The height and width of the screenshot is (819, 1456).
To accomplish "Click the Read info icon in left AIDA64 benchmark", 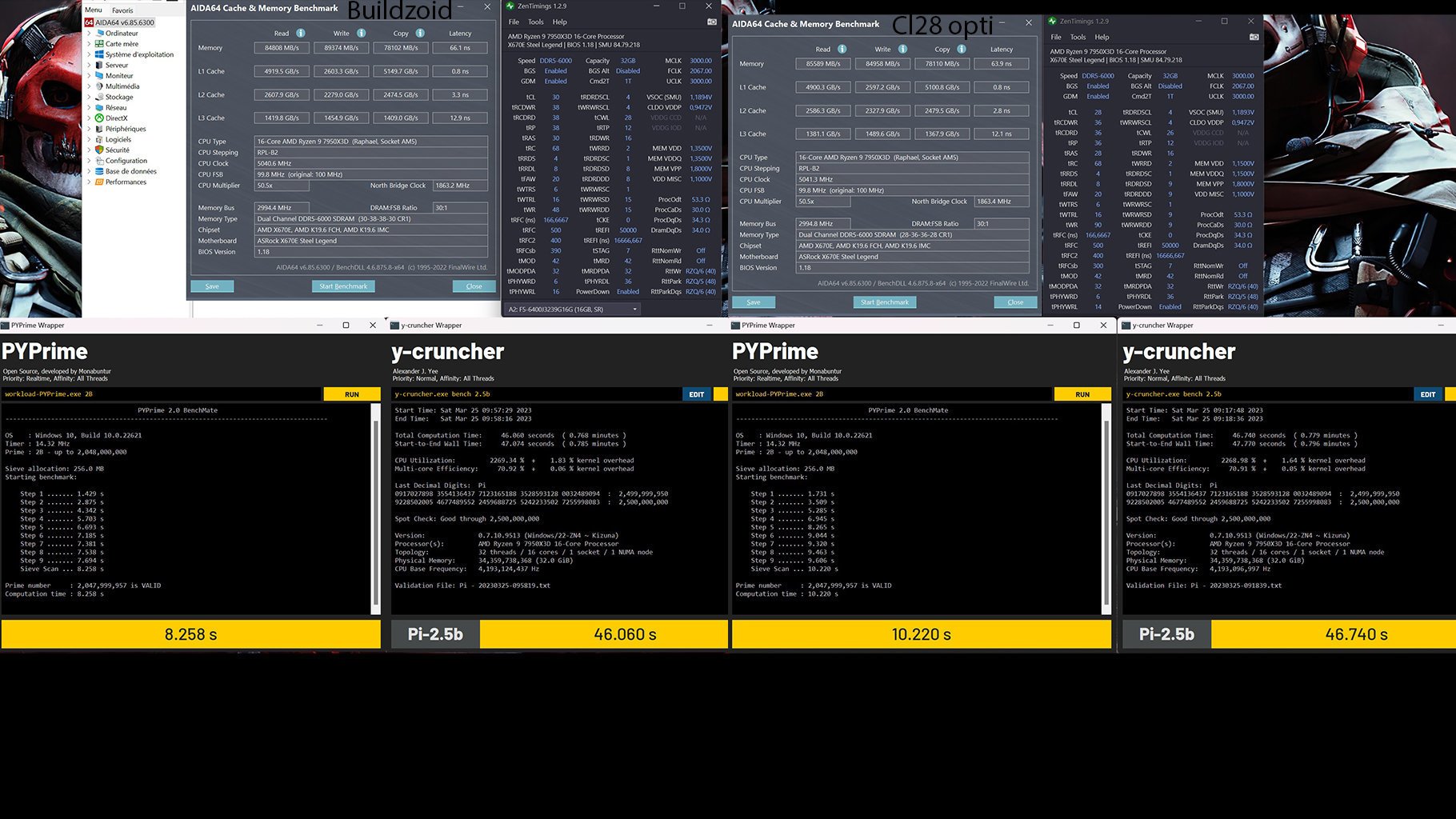I will (x=301, y=34).
